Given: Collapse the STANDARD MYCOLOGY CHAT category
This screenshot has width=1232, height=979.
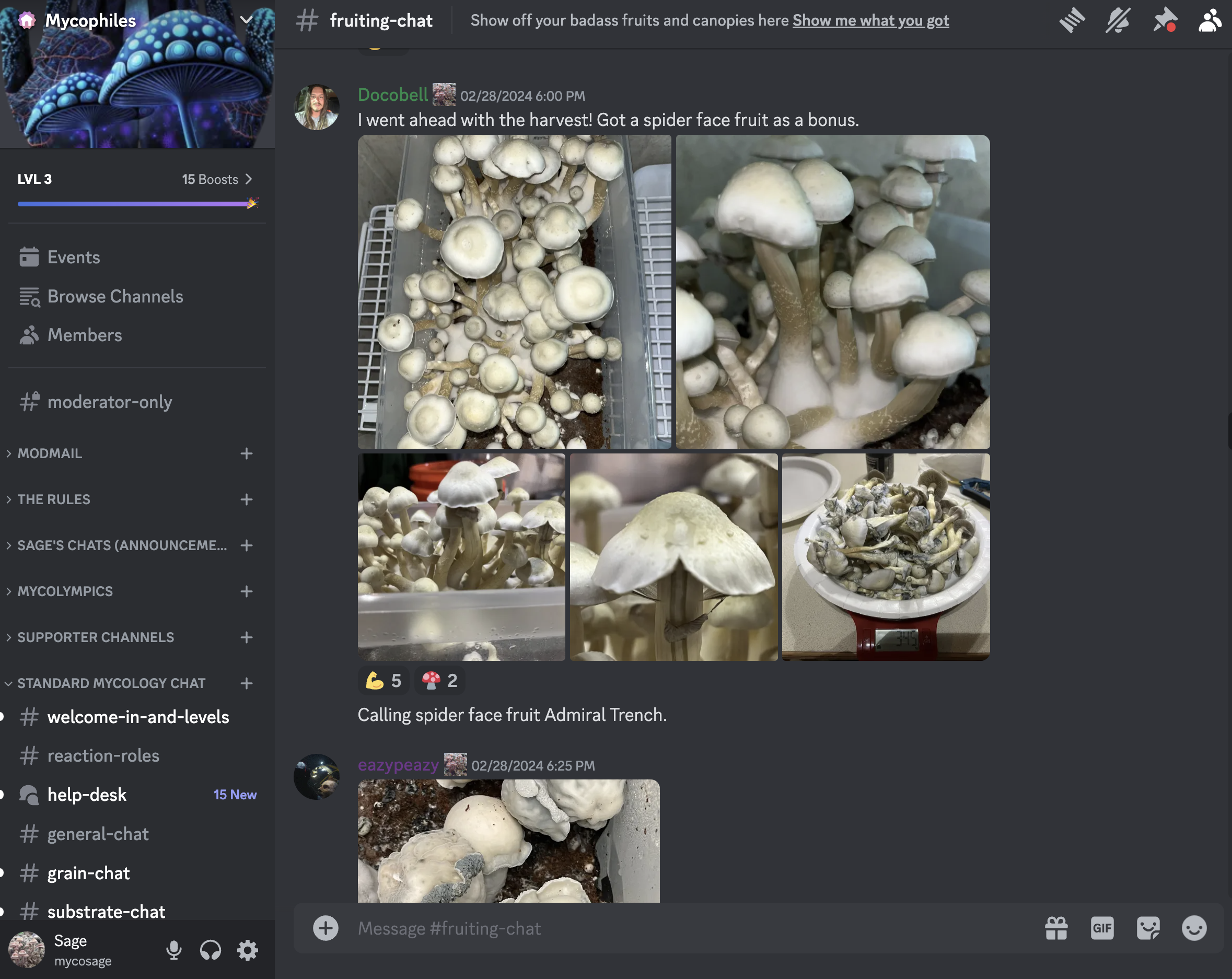Looking at the screenshot, I should click(111, 683).
